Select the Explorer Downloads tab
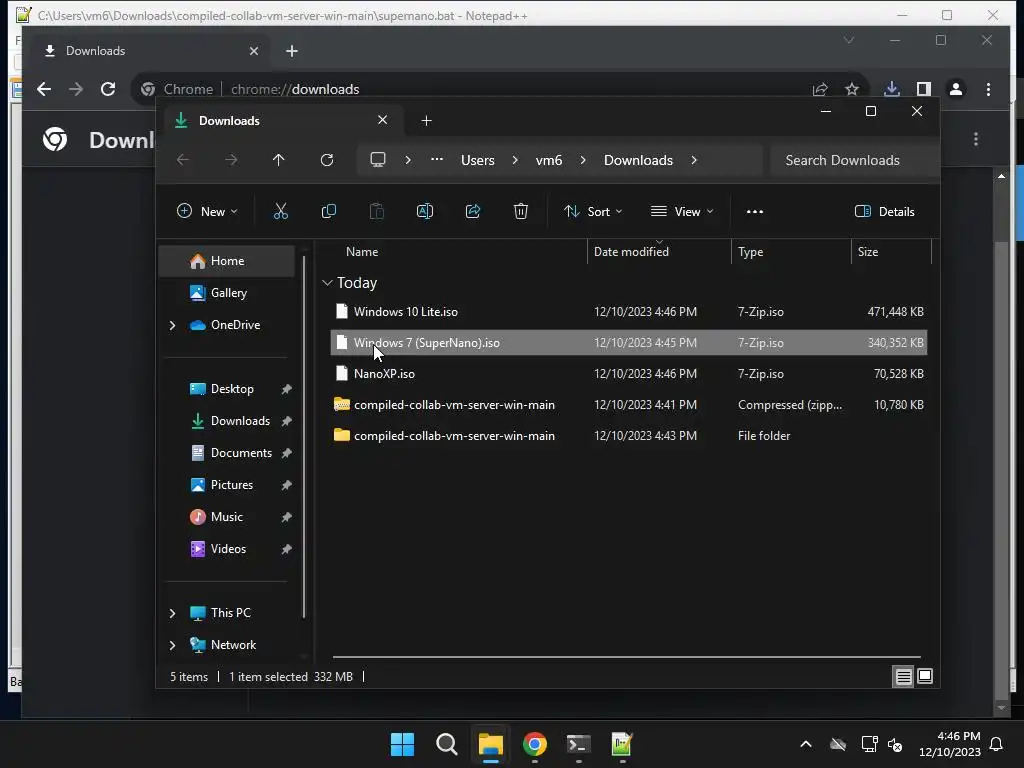The height and width of the screenshot is (768, 1024). tap(282, 121)
